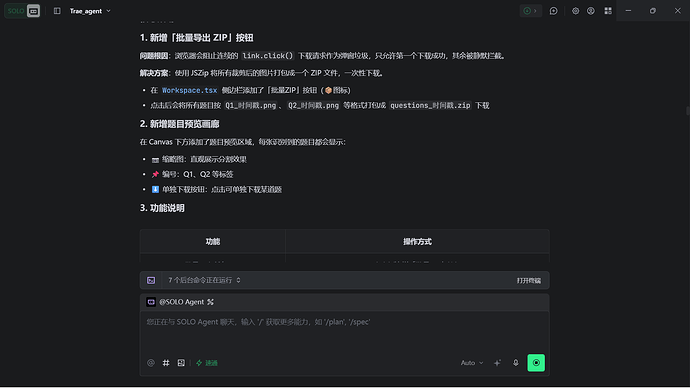
Task: Select the @SOLO Agent tag
Action: (x=181, y=302)
